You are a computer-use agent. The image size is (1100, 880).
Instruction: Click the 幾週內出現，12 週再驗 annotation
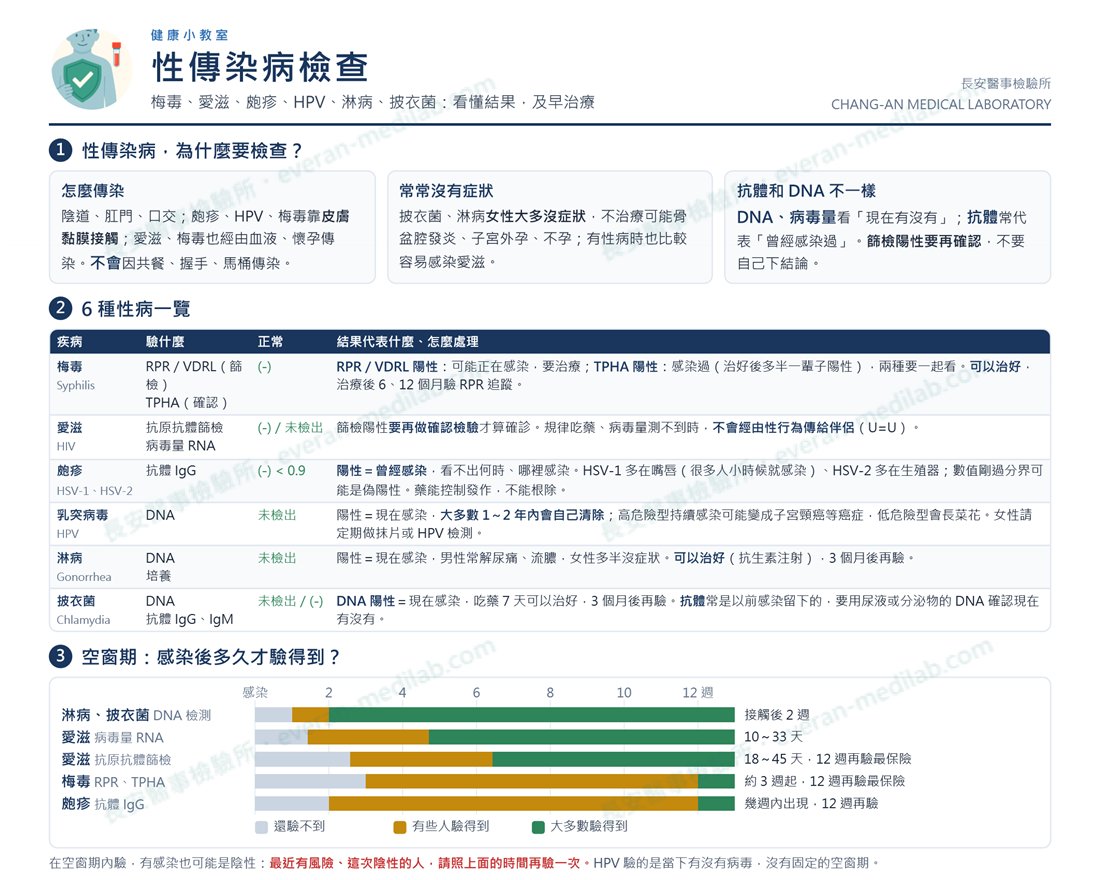coord(811,804)
